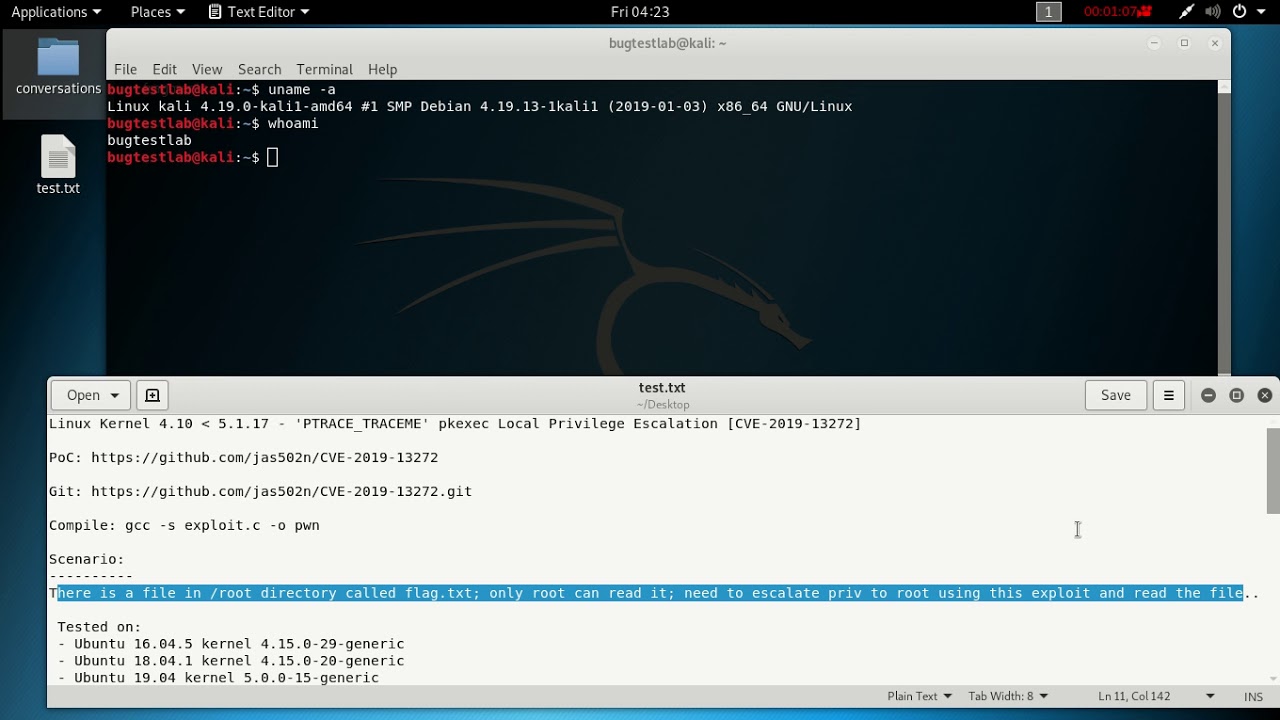Open the conversations folder on desktop
This screenshot has height=720, width=1280.
[x=58, y=67]
